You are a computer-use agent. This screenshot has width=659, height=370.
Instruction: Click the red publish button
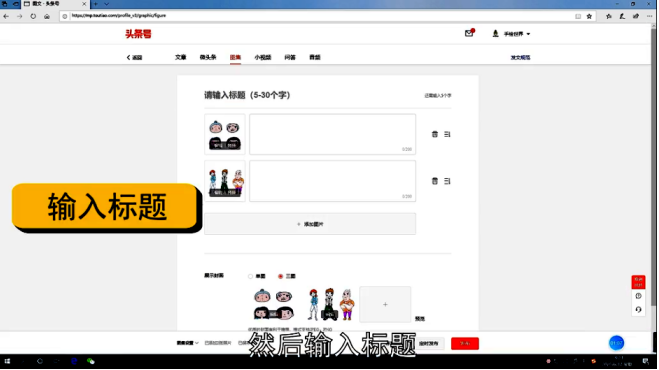tap(465, 344)
